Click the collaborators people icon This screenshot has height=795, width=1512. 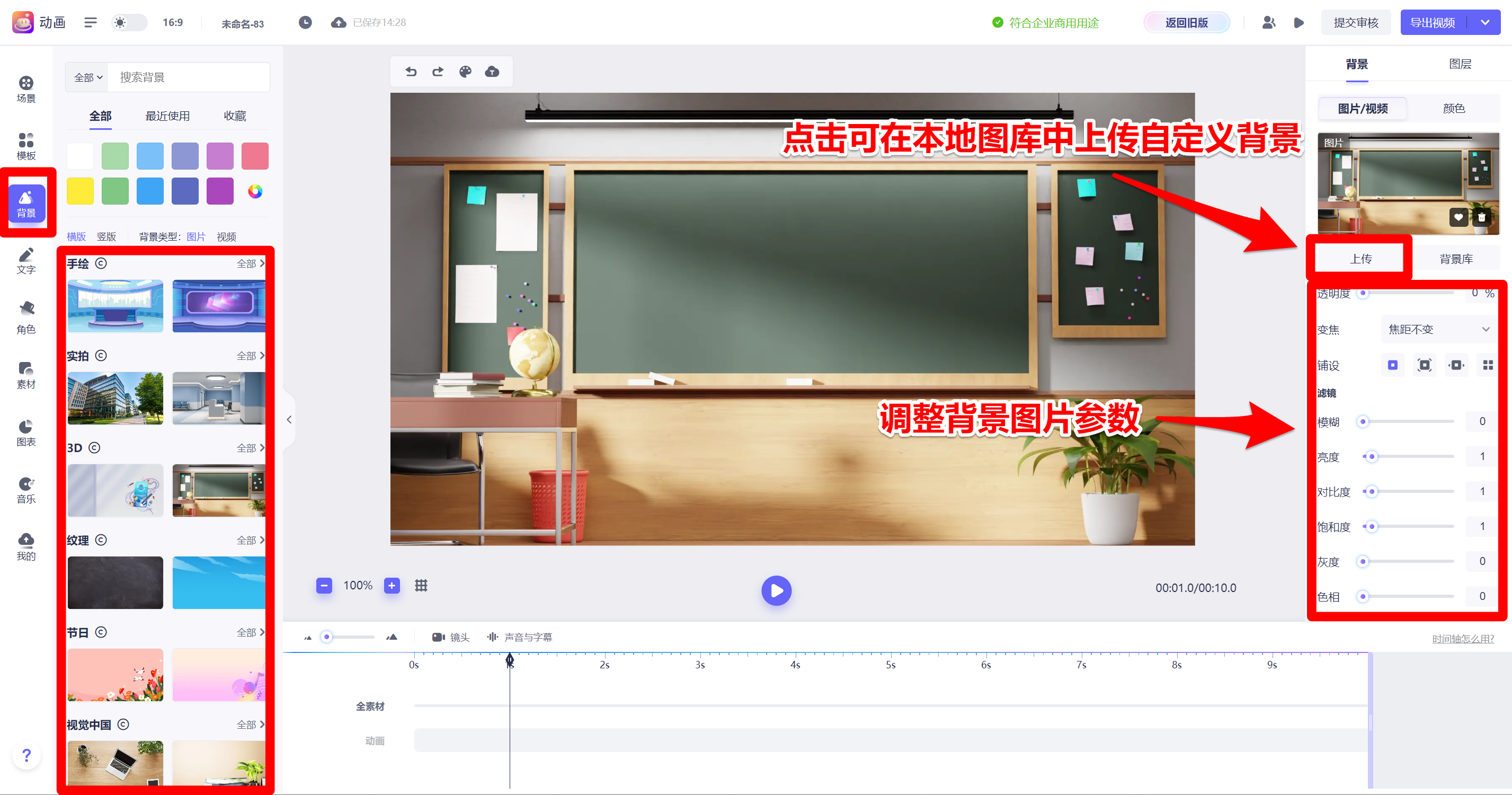1268,22
